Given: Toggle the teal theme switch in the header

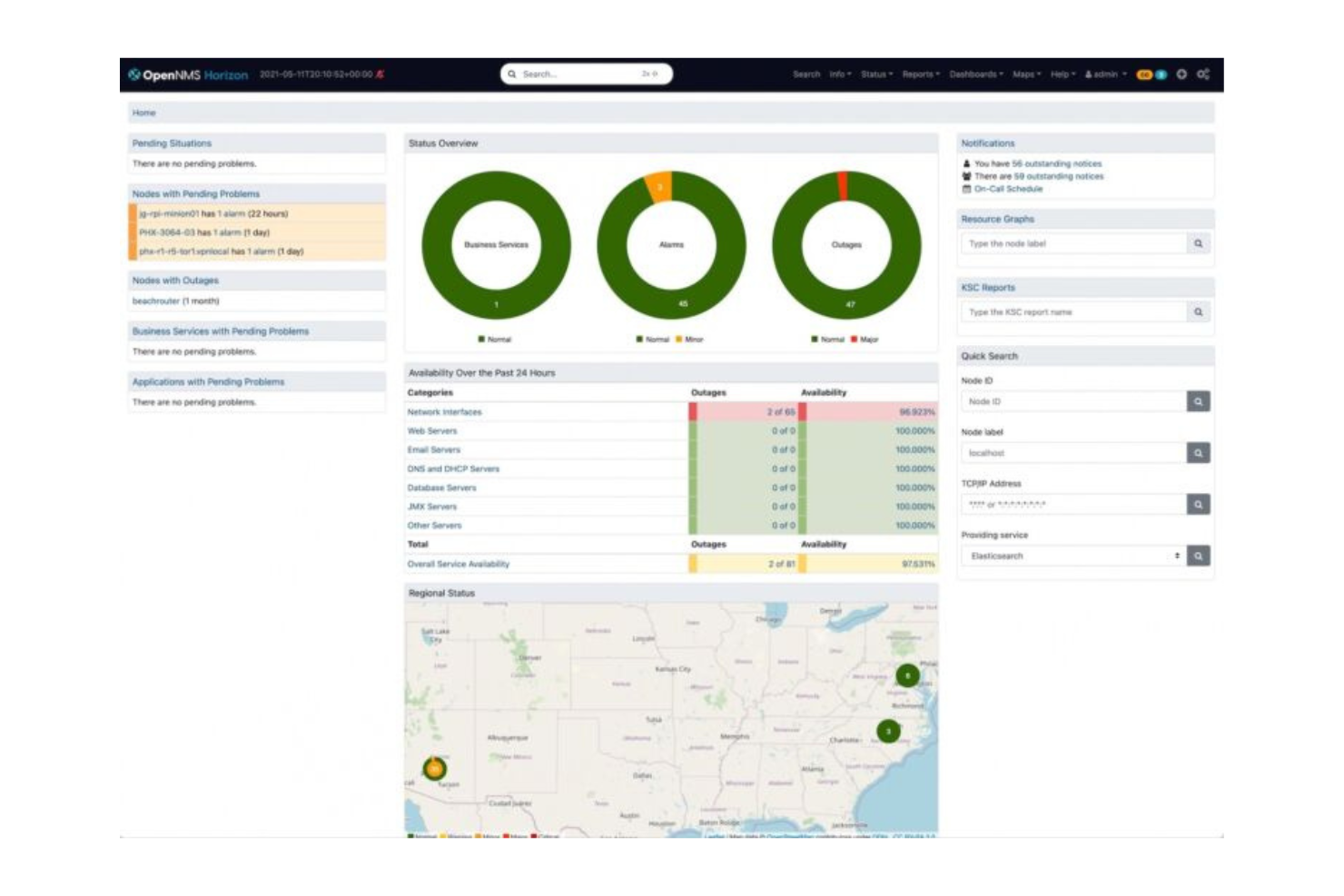Looking at the screenshot, I should pyautogui.click(x=1161, y=74).
